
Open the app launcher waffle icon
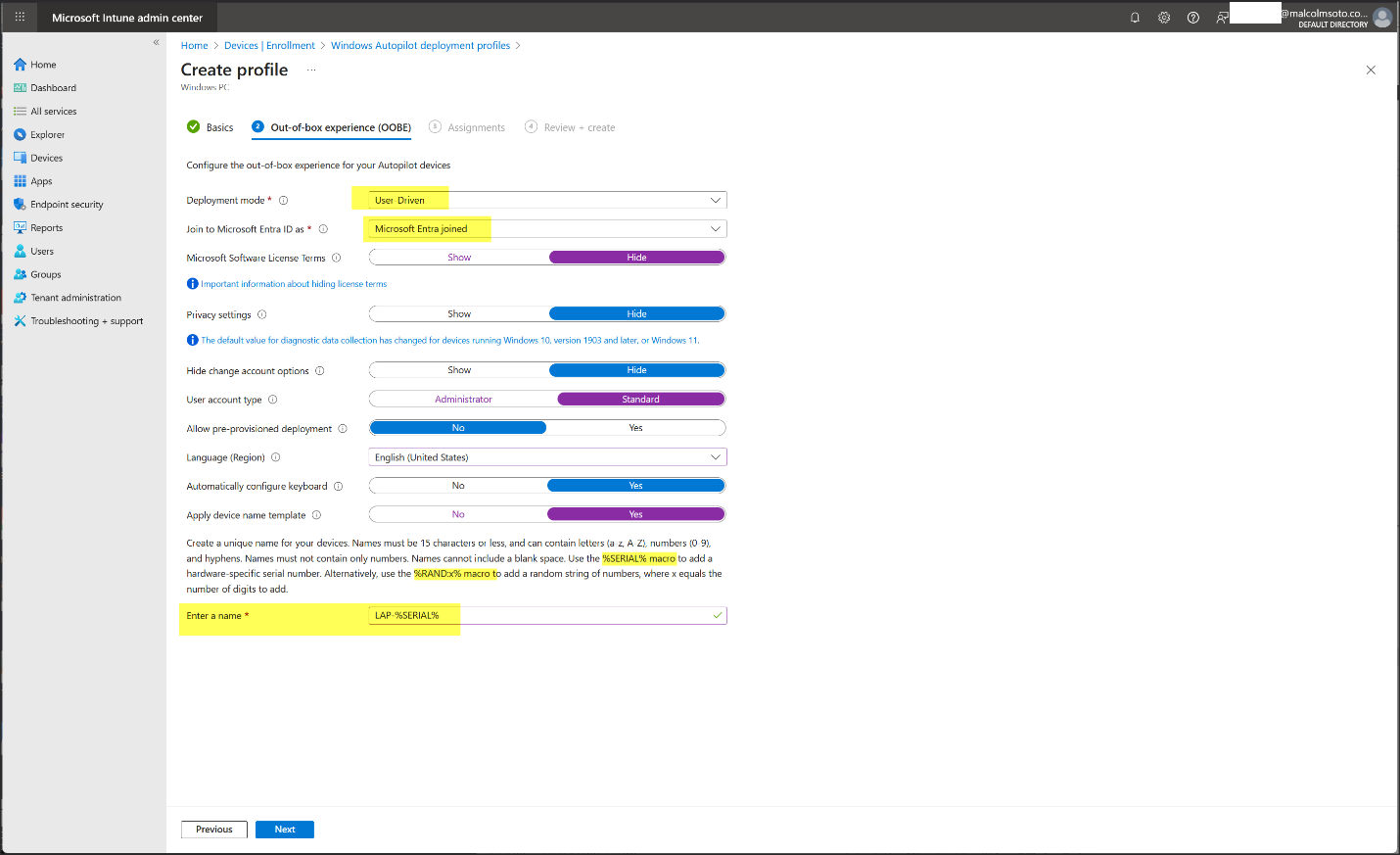point(20,18)
